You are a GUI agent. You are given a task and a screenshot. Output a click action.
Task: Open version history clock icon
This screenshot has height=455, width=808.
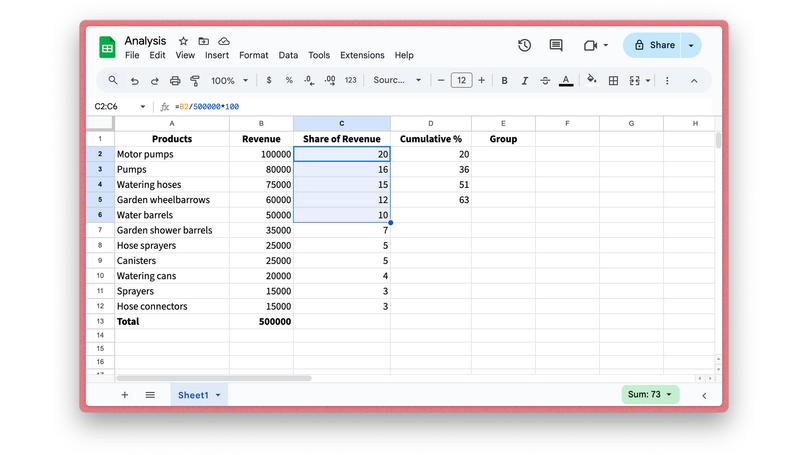[x=525, y=45]
